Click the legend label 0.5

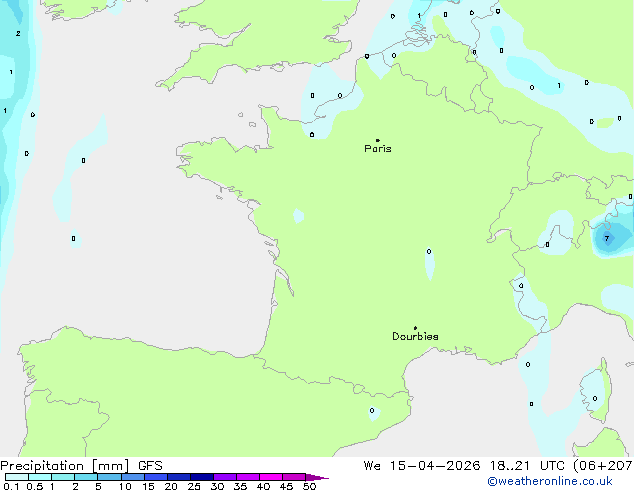[x=35, y=486]
